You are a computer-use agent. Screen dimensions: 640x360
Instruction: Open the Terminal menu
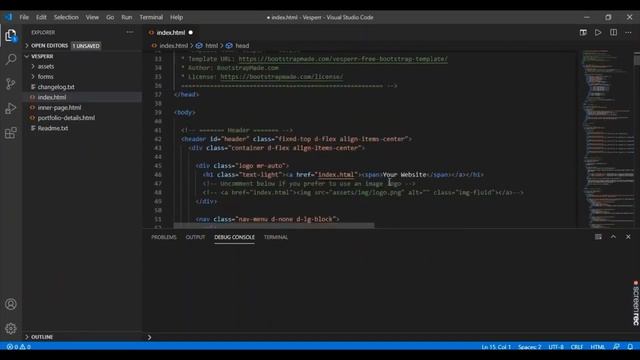click(x=151, y=17)
